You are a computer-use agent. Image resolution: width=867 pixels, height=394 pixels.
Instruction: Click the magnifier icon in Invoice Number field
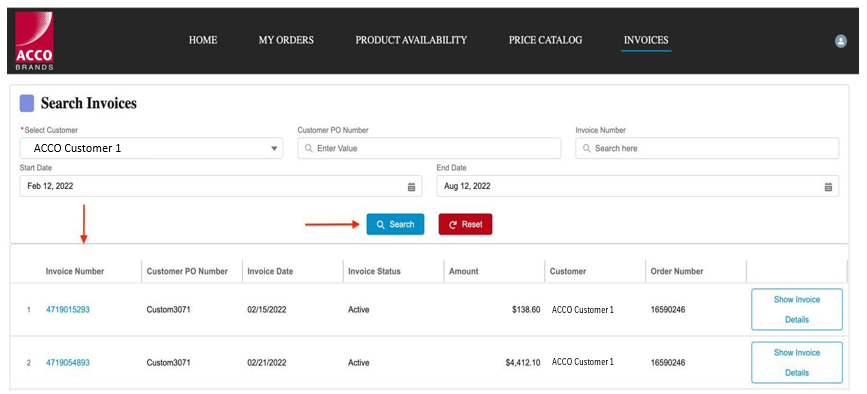point(587,149)
